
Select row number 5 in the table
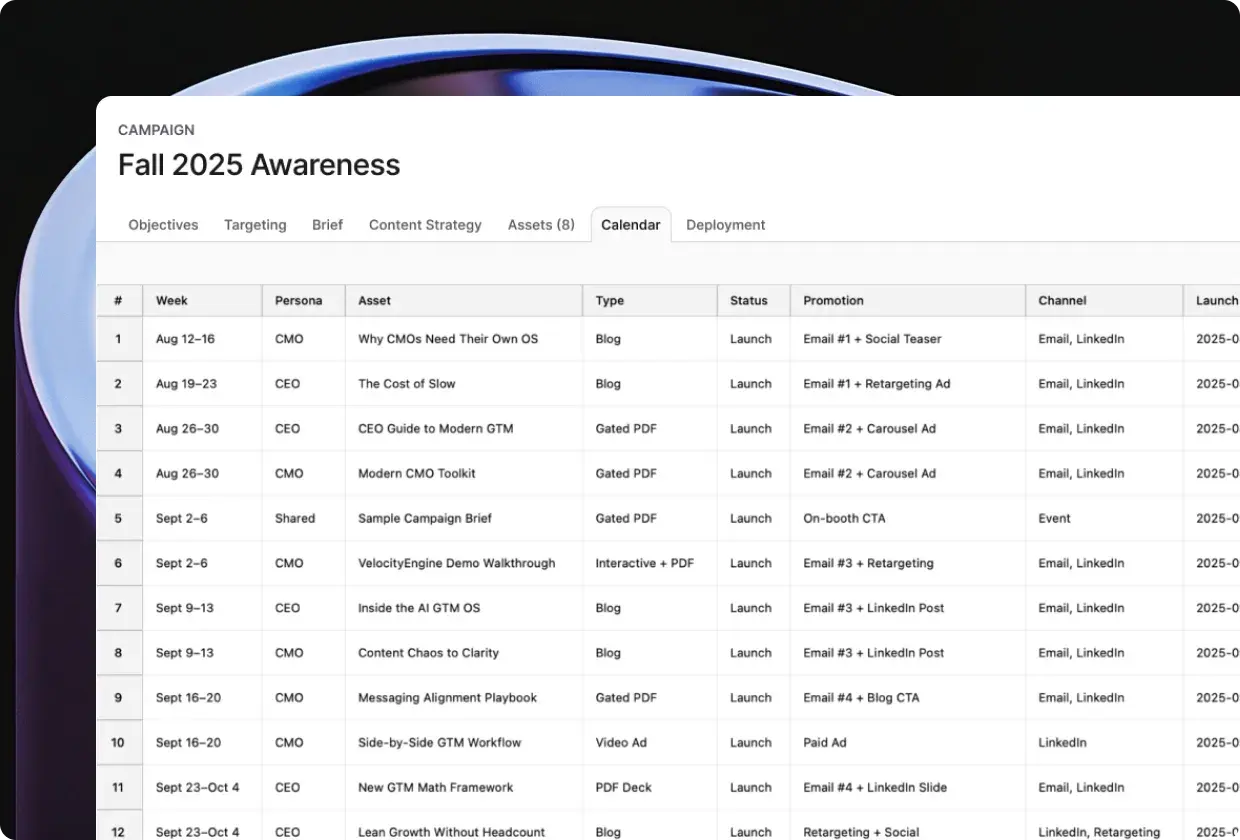pyautogui.click(x=119, y=518)
